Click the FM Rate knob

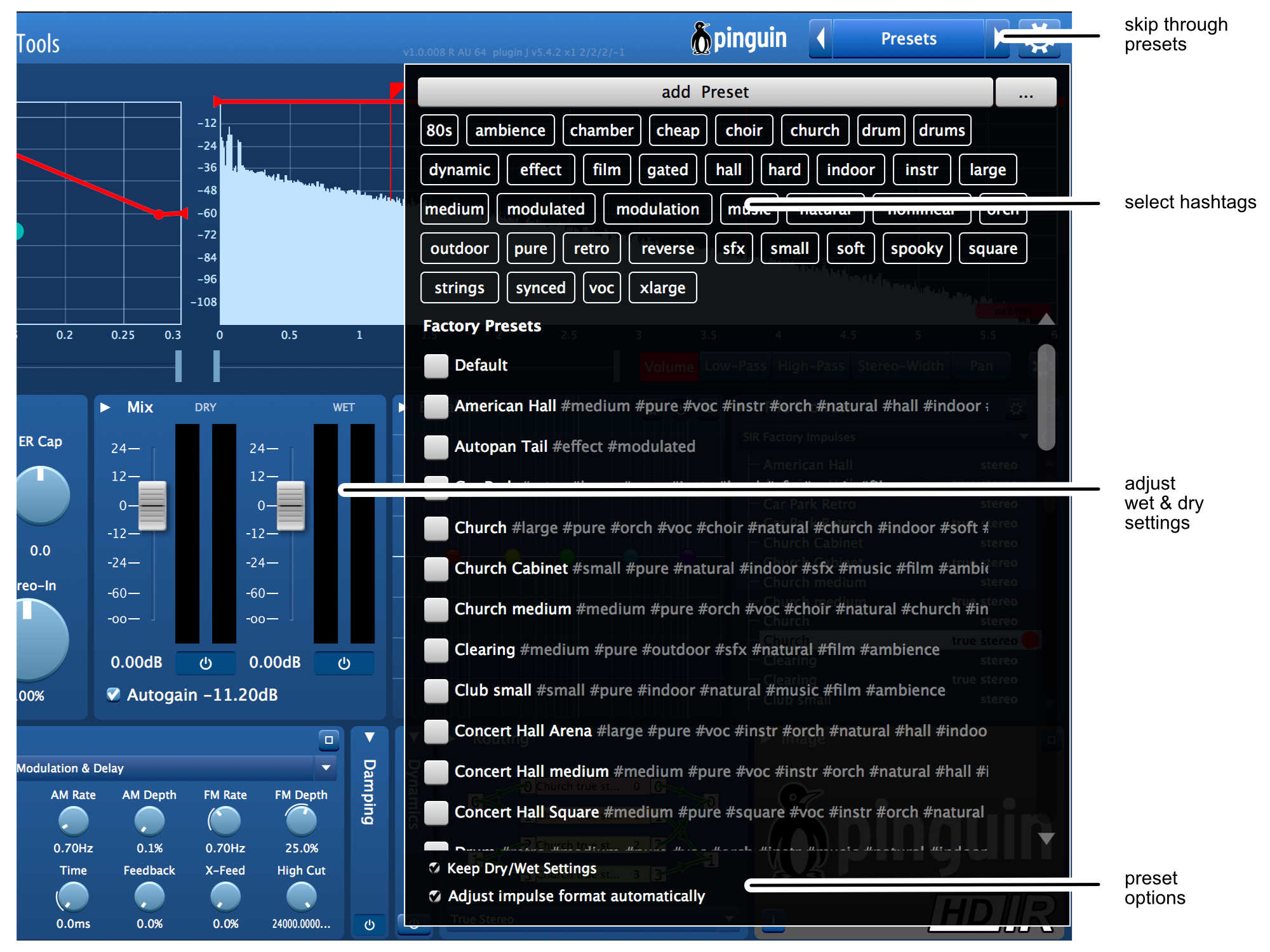(x=225, y=822)
